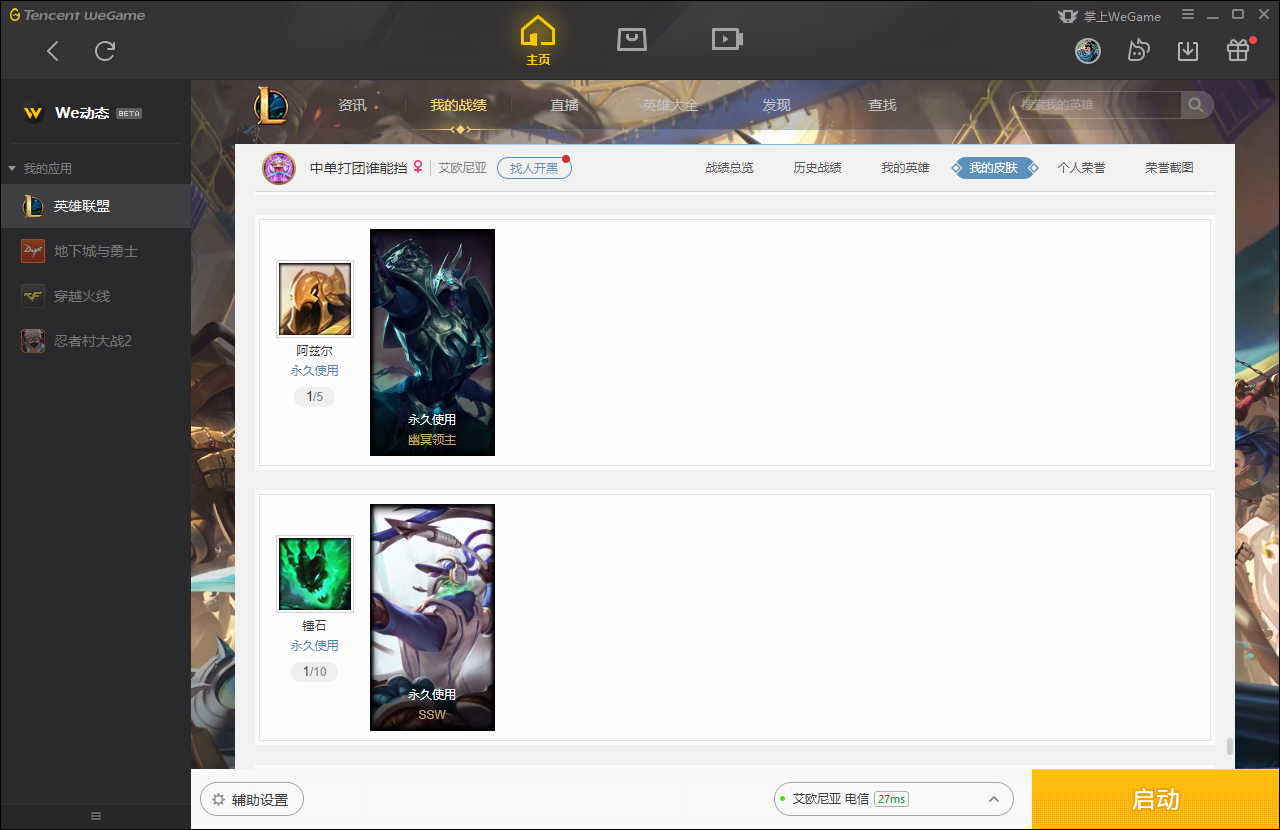
Task: Refresh the current page
Action: (x=105, y=51)
